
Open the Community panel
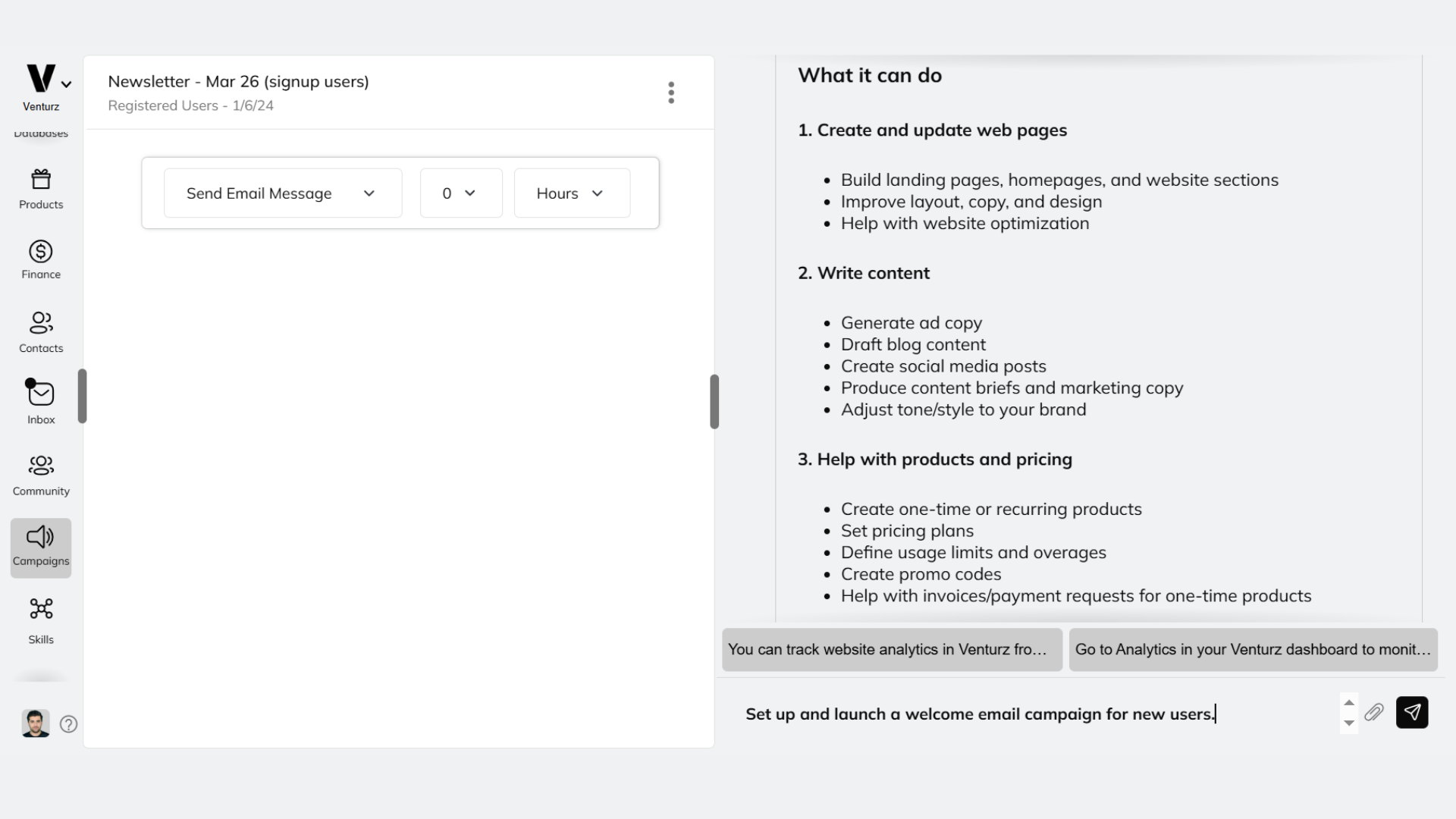[x=40, y=473]
